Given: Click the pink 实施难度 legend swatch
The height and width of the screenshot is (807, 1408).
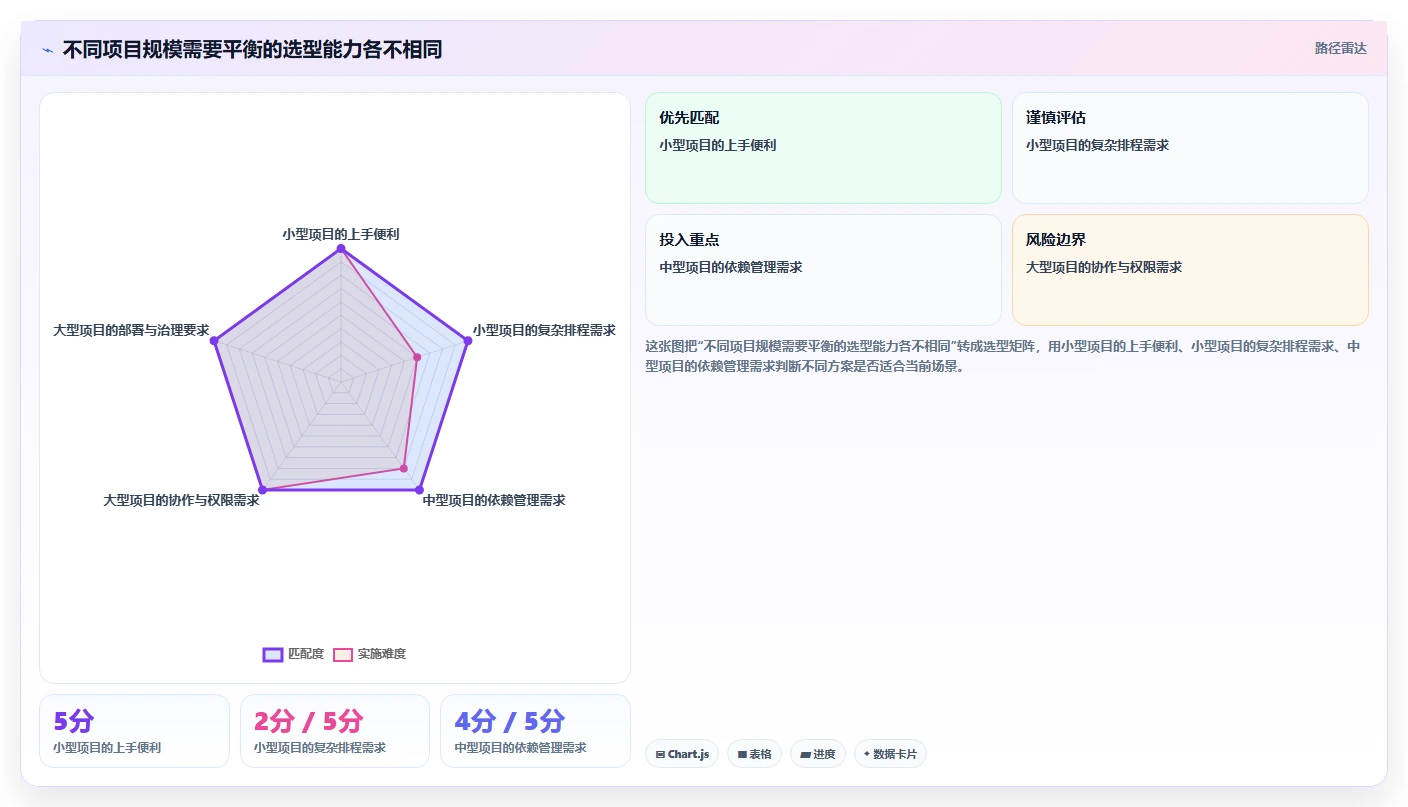Looking at the screenshot, I should tap(343, 654).
